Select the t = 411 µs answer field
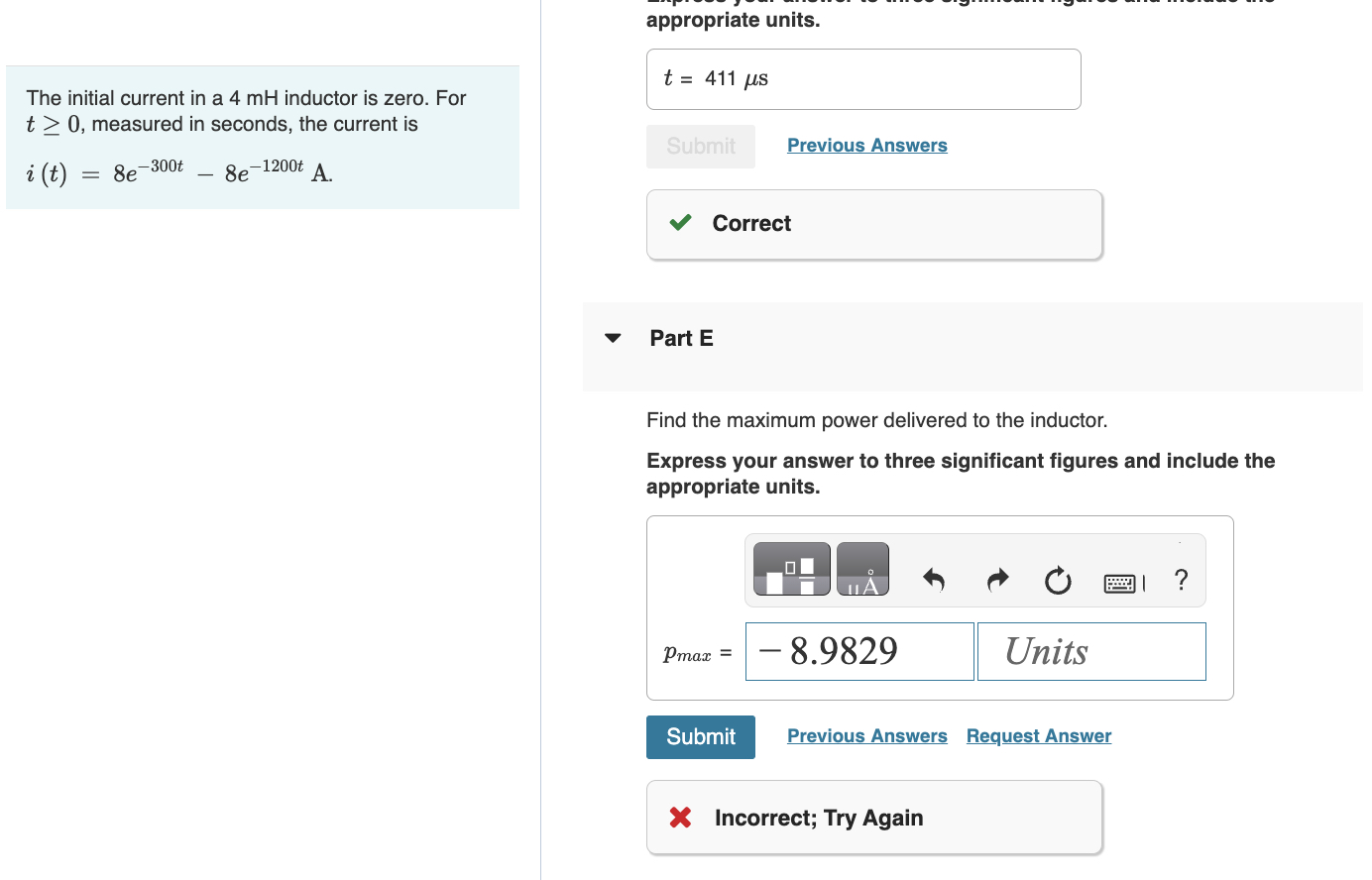 862,78
